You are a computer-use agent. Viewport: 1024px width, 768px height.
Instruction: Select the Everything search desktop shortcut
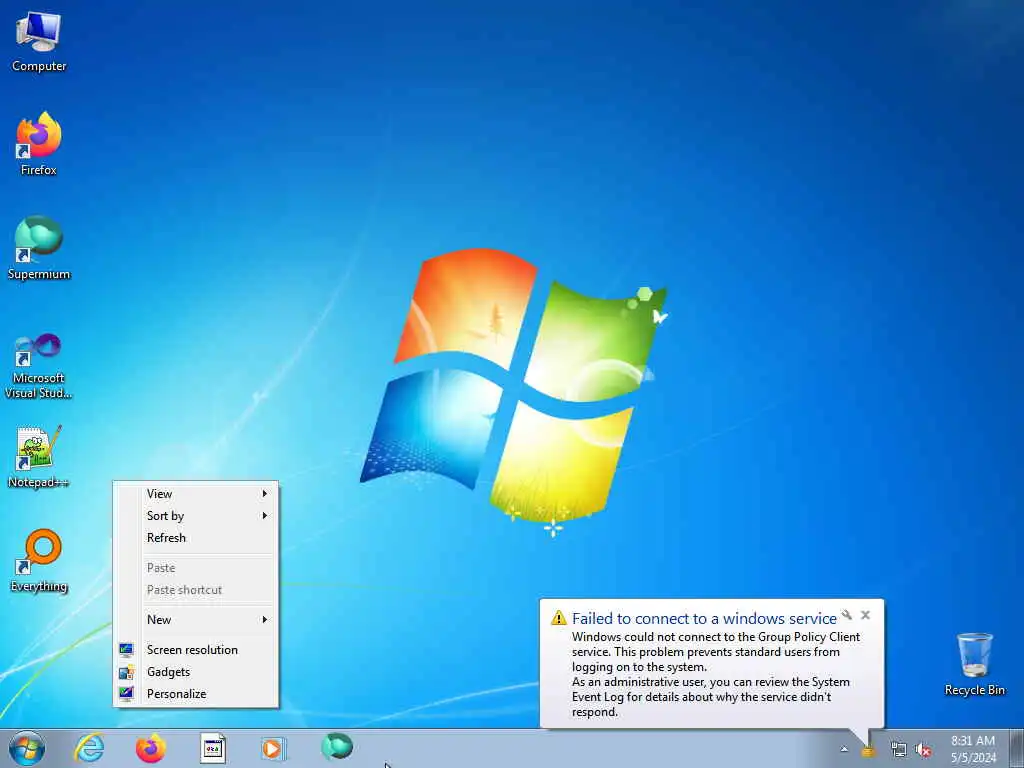tap(39, 560)
